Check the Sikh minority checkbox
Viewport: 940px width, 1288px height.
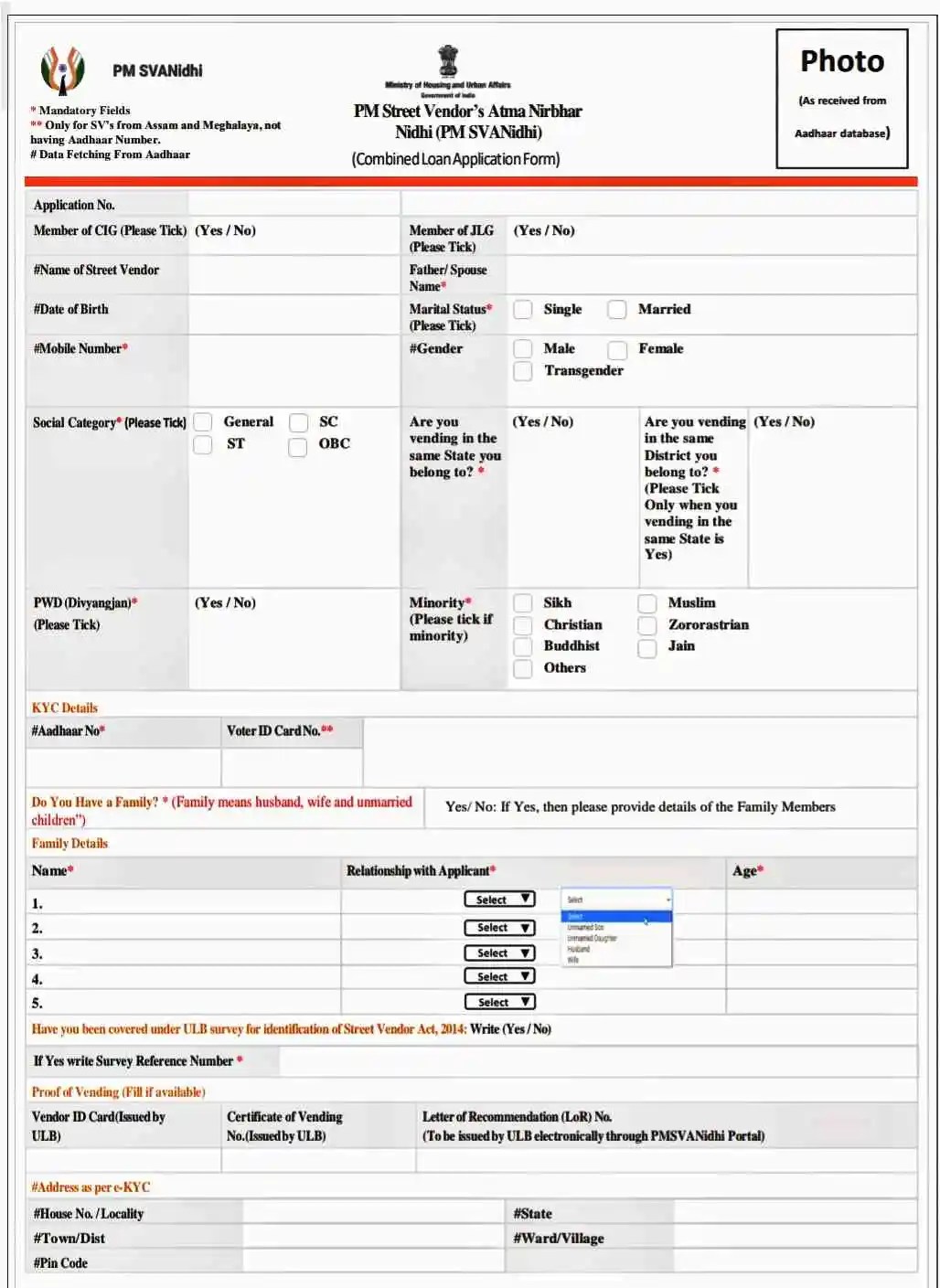point(522,603)
